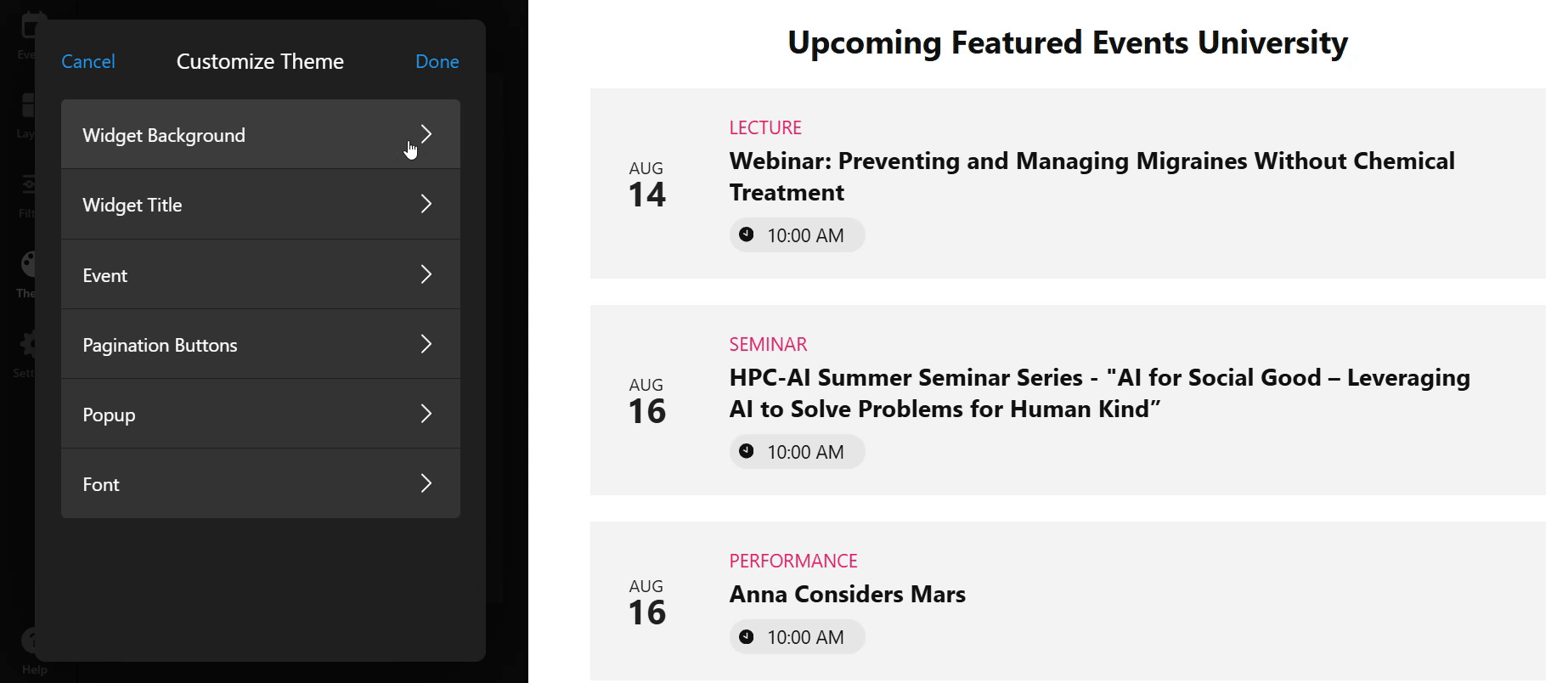Click the clock icon on HPC-AI seminar
This screenshot has width=1568, height=683.
coord(746,451)
